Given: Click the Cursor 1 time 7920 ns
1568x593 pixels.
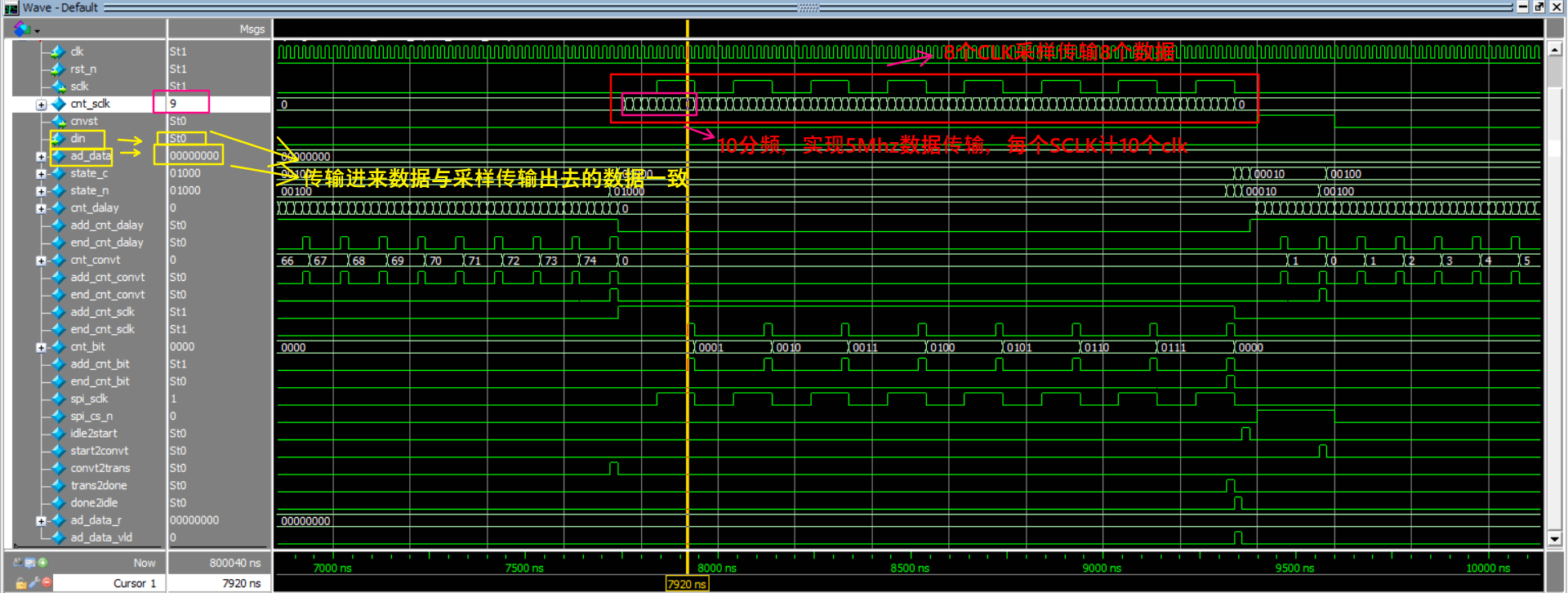Looking at the screenshot, I should pos(242,583).
